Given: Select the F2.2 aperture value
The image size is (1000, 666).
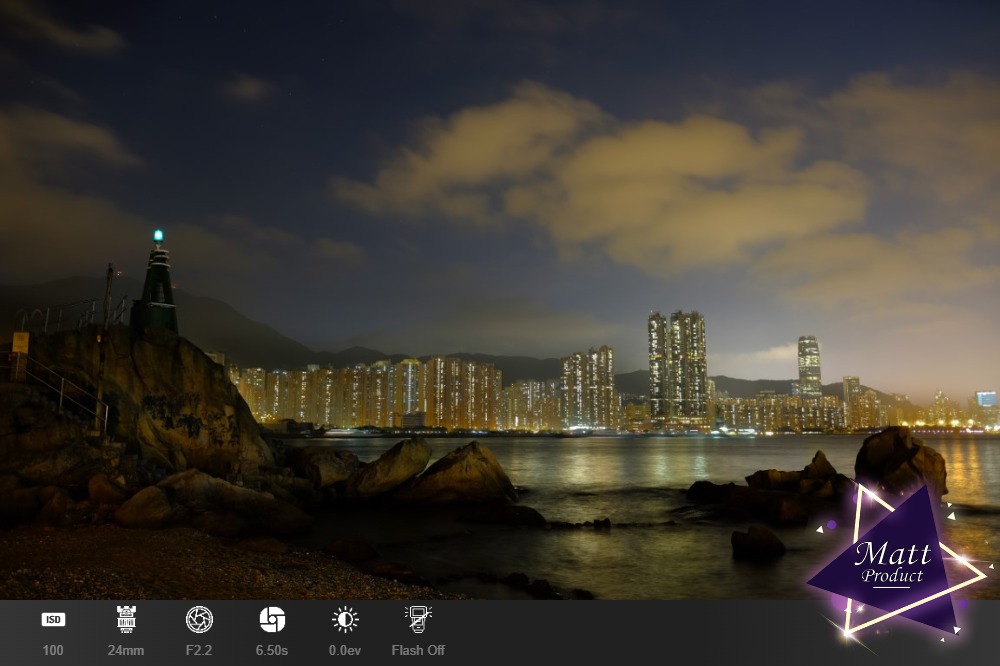Looking at the screenshot, I should coord(199,650).
